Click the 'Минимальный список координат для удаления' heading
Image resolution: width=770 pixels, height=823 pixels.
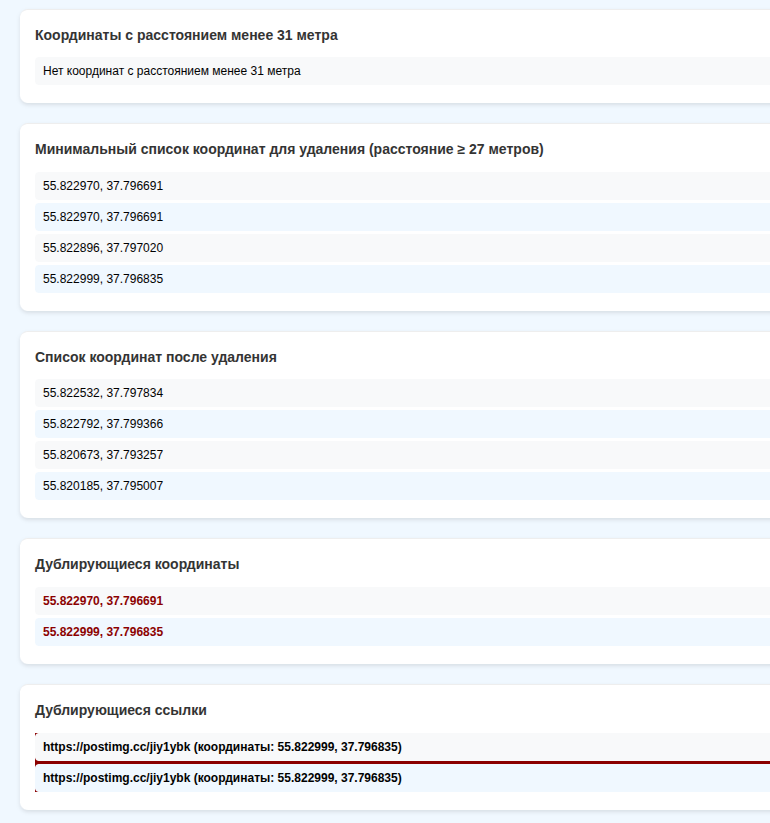(289, 150)
